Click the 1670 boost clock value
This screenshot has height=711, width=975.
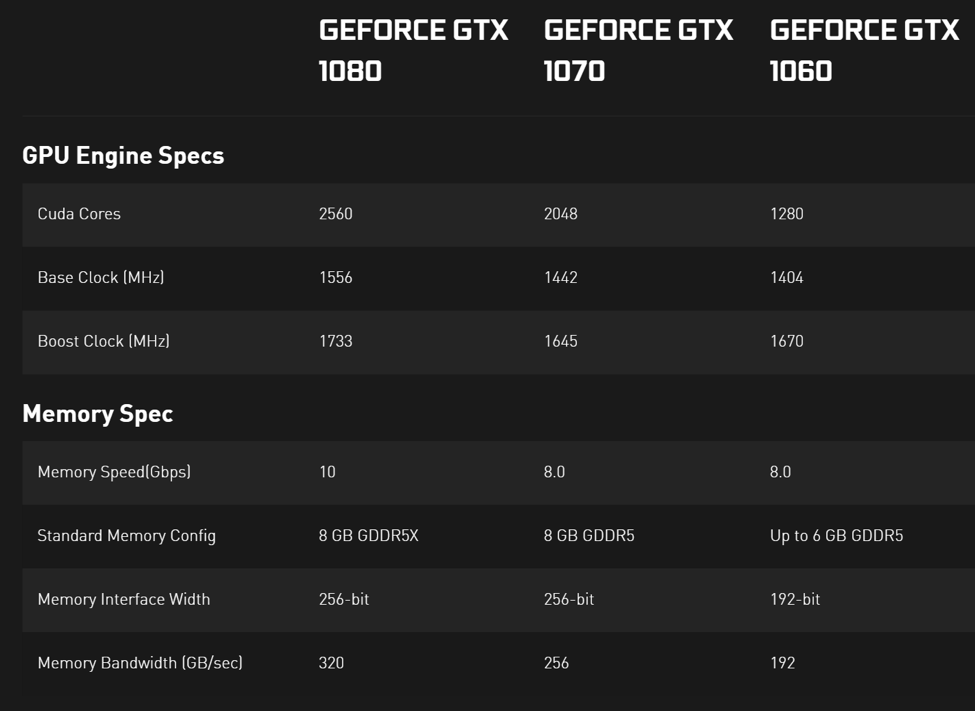pos(787,341)
